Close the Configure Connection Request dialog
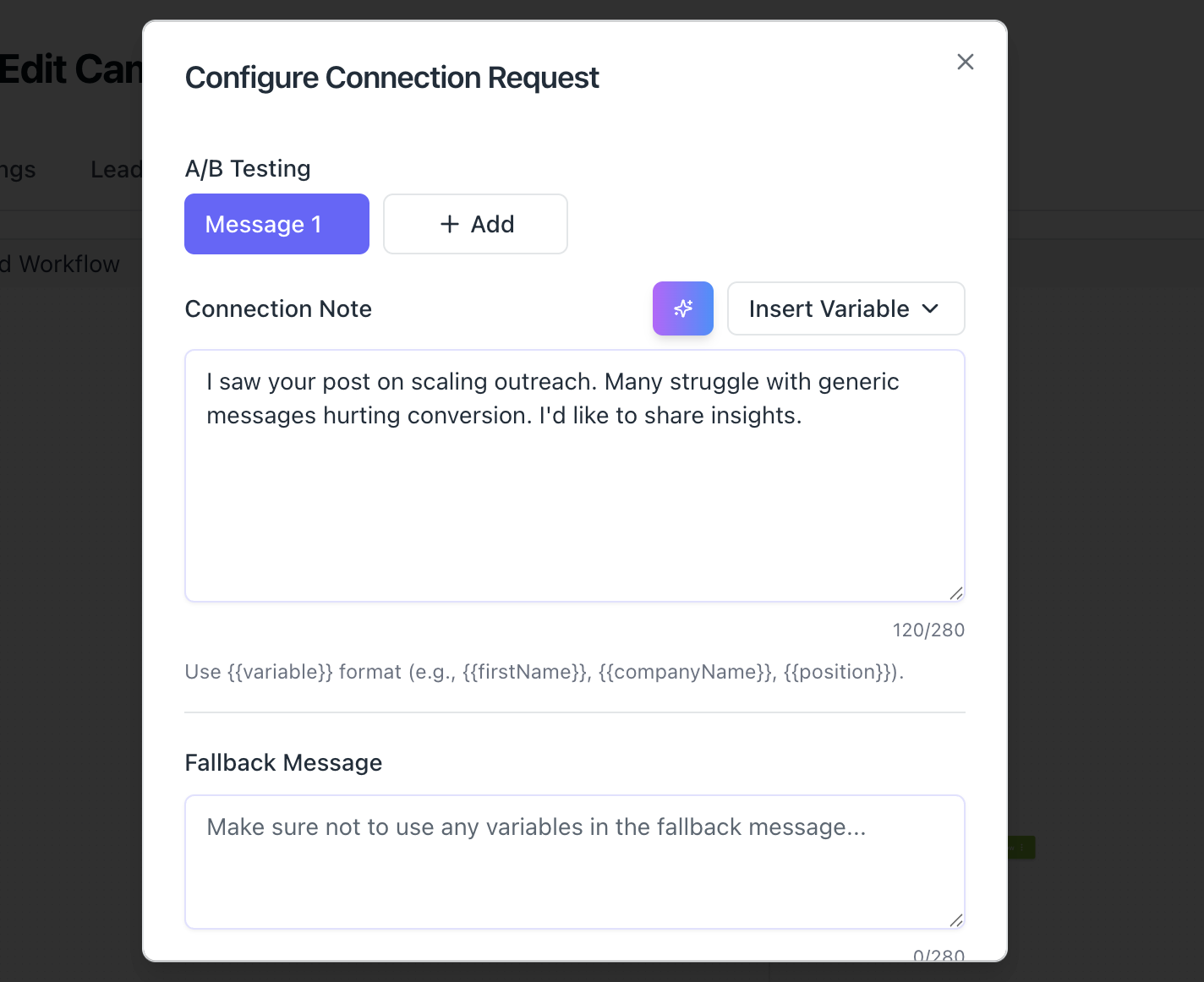 pos(965,62)
